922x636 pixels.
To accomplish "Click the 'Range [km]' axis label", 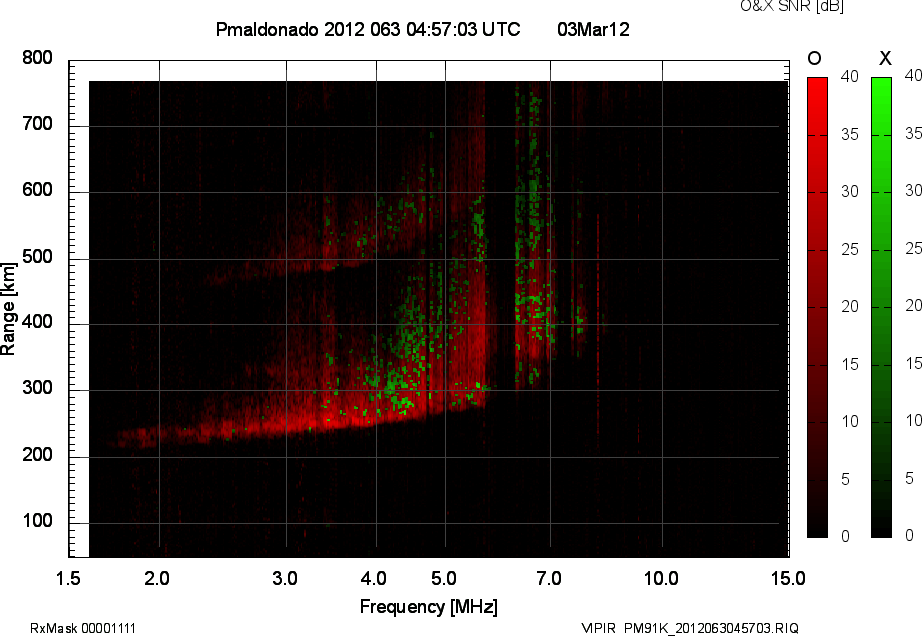I will pos(8,309).
